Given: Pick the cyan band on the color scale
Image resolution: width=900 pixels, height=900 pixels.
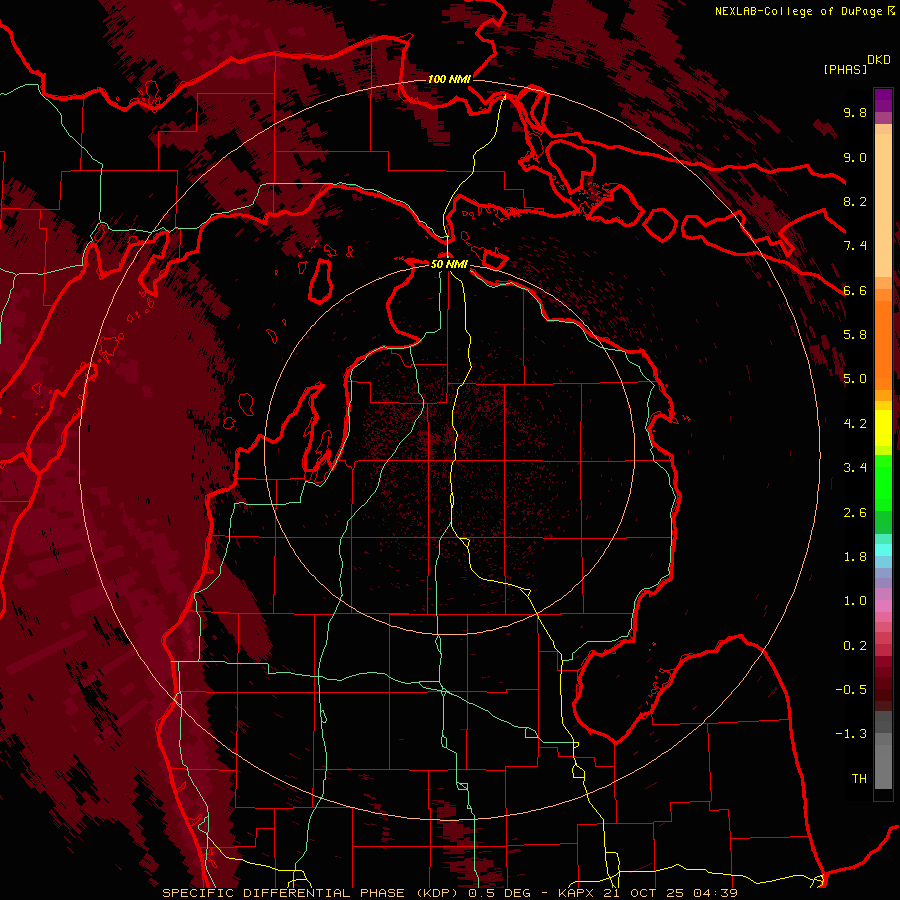Looking at the screenshot, I should point(883,550).
